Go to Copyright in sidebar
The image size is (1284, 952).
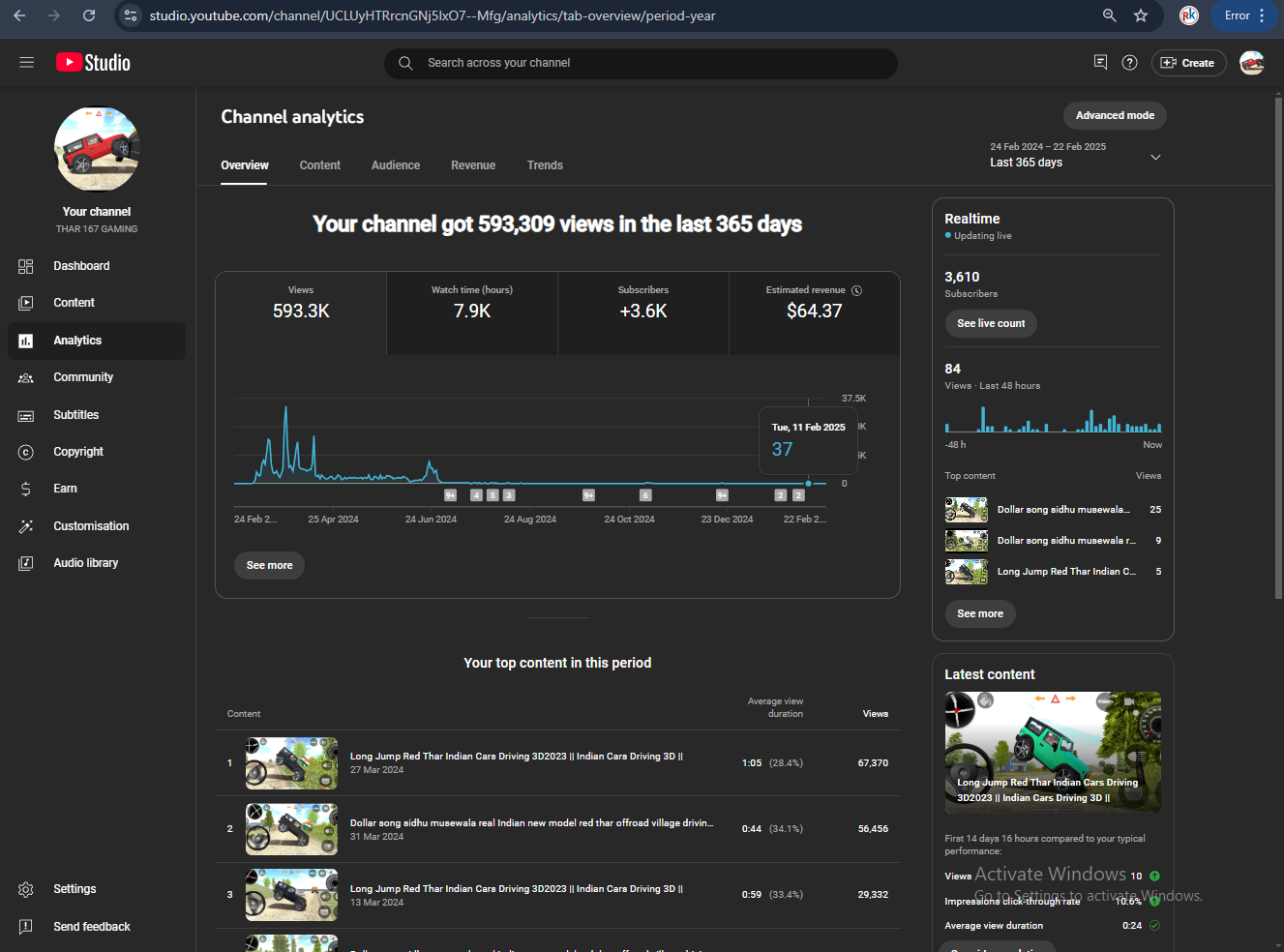pyautogui.click(x=77, y=452)
